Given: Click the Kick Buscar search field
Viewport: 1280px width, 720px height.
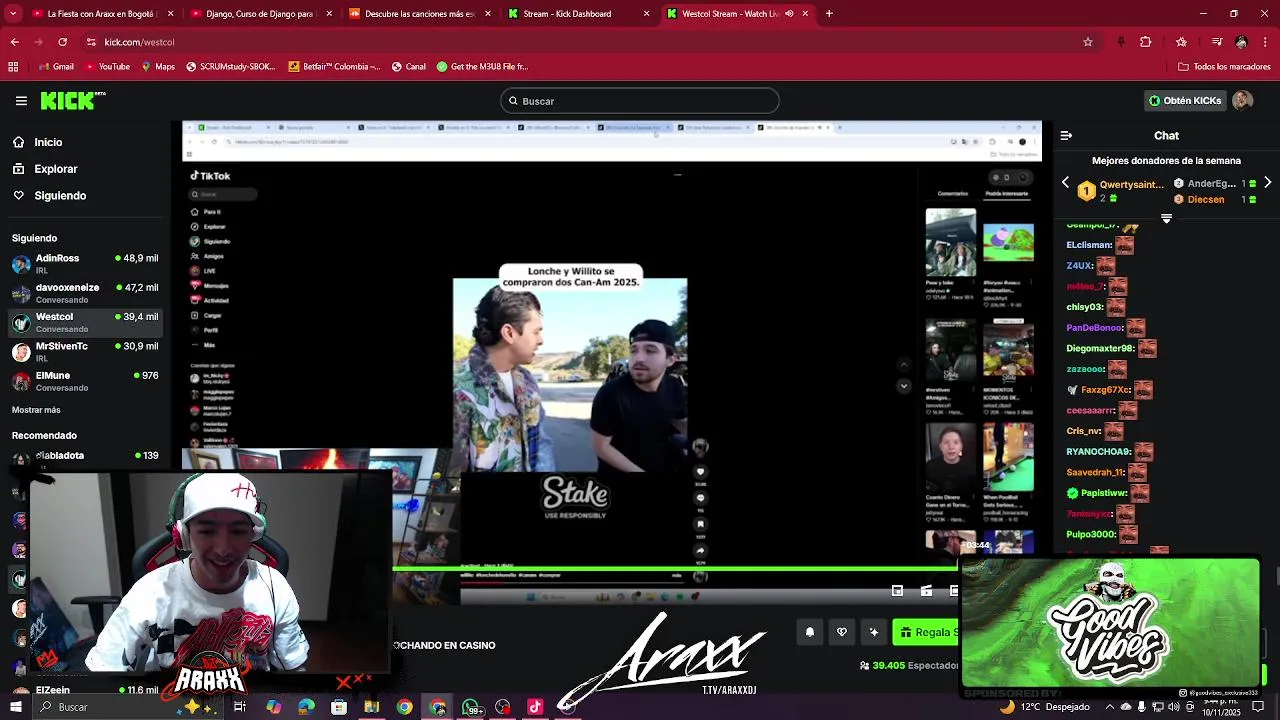Looking at the screenshot, I should (640, 101).
